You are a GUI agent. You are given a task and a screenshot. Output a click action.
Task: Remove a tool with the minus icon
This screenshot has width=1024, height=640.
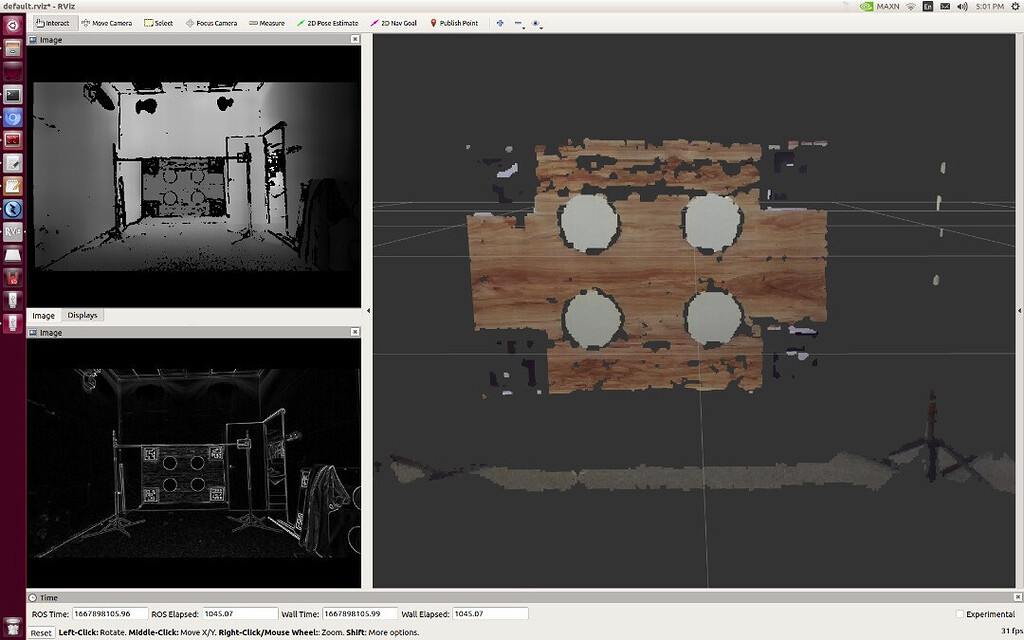pos(517,22)
